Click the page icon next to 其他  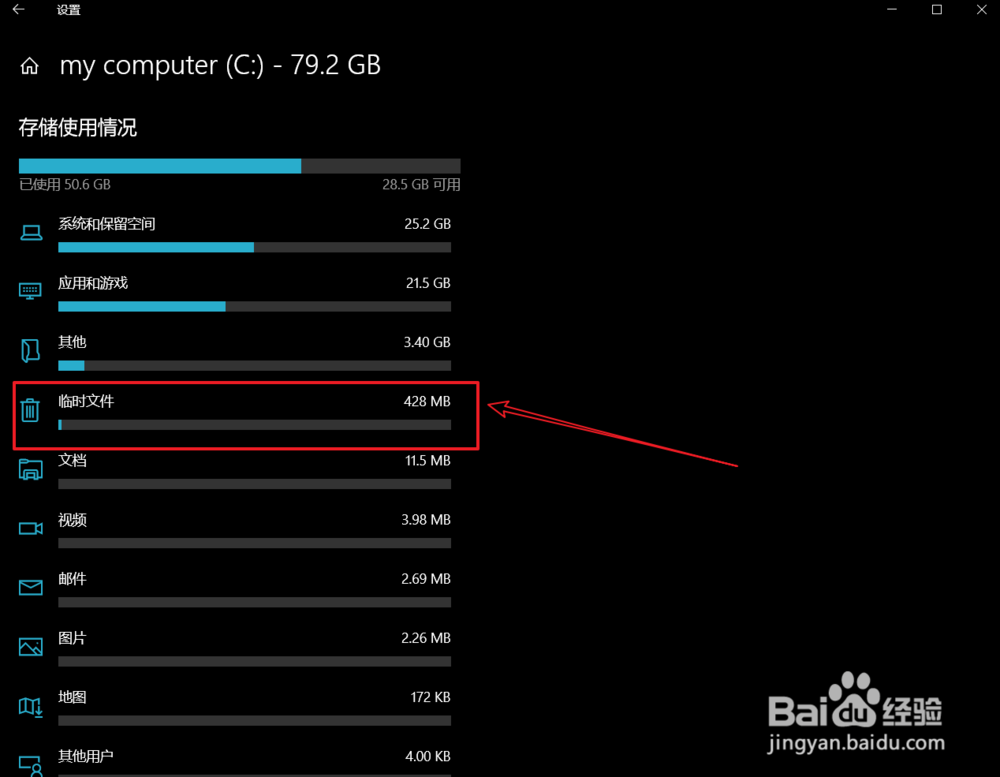point(31,350)
